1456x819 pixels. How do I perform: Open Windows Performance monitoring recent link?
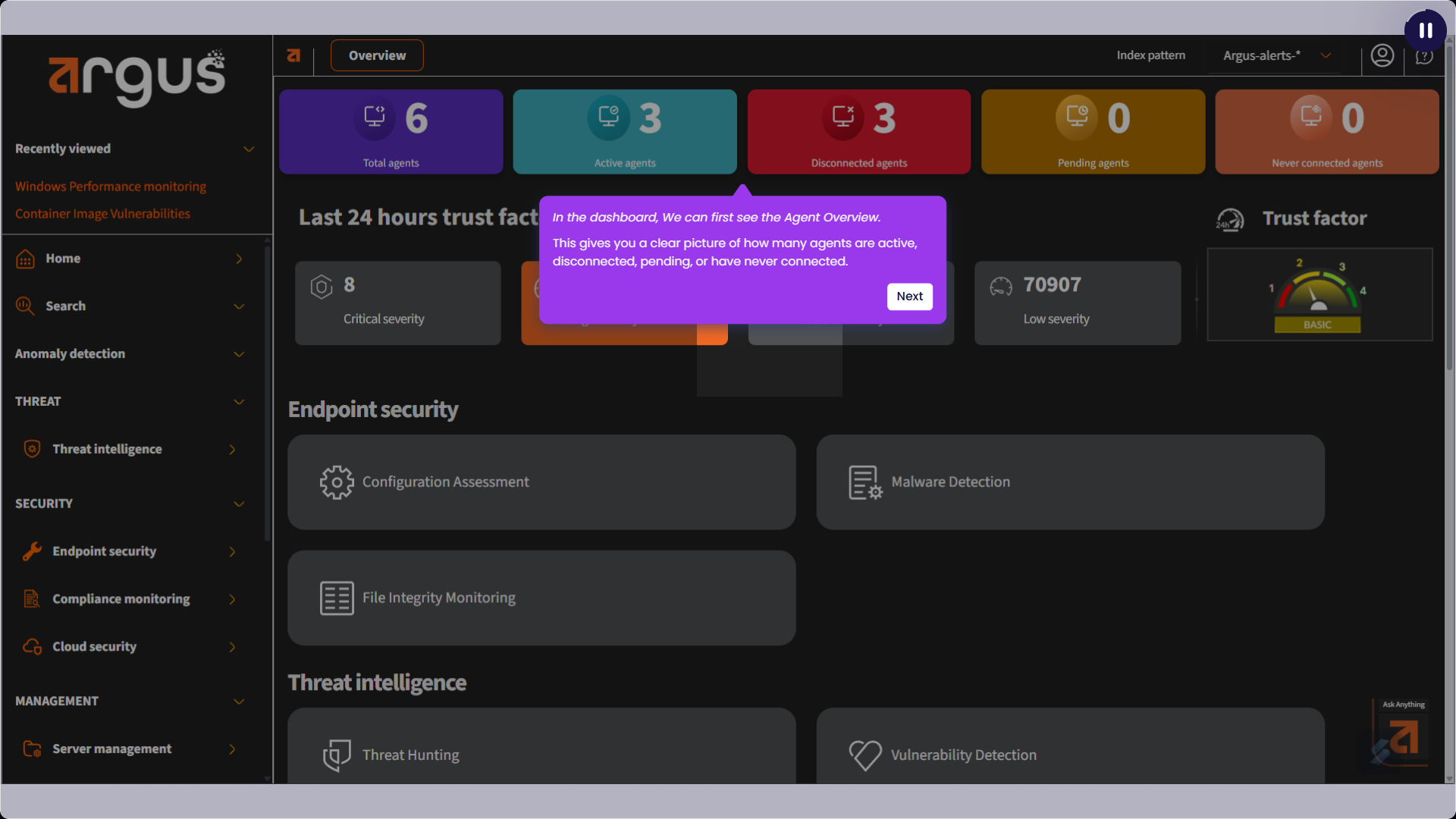(x=111, y=187)
